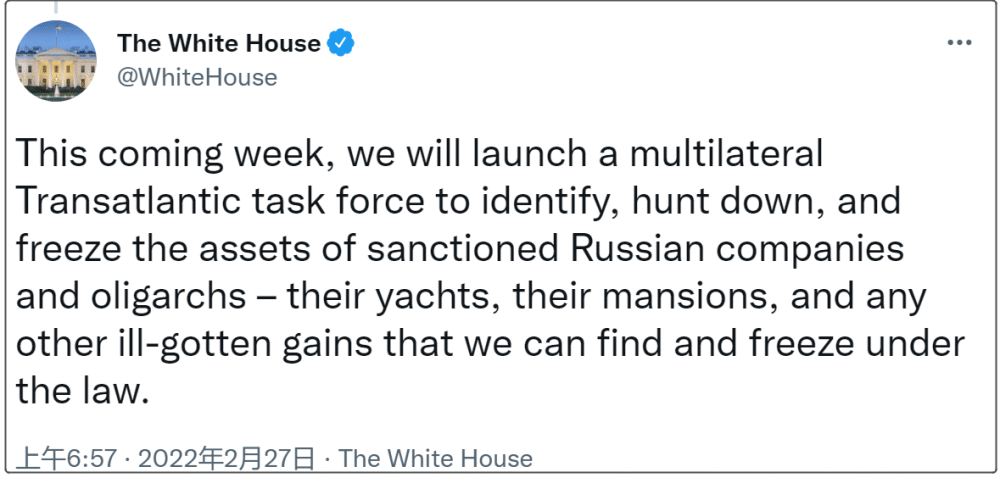Viewport: 1000px width, 489px height.
Task: Click the word "multilateral" in the tweet
Action: (726, 153)
